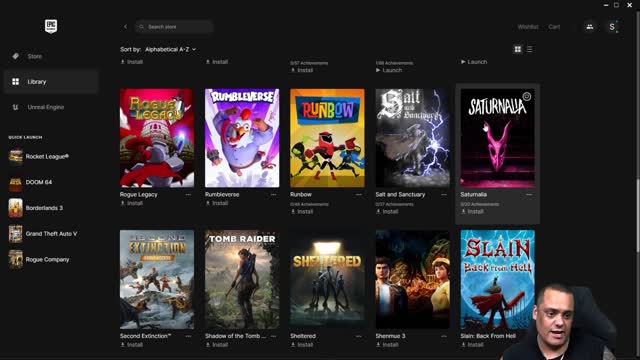Open the Runbow cover art
The image size is (640, 360).
click(x=327, y=138)
